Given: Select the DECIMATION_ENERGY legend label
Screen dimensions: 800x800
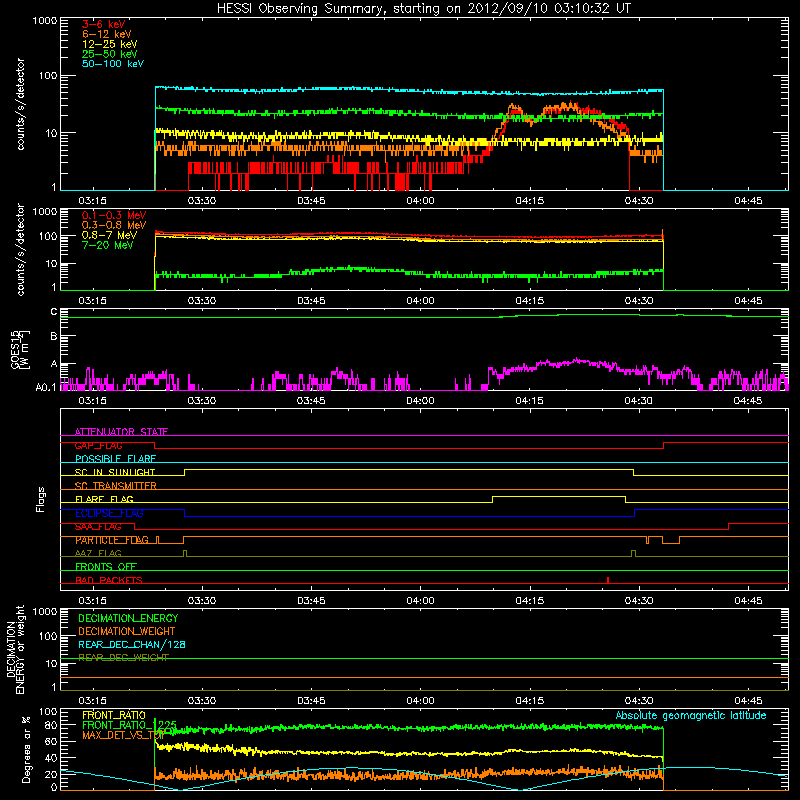Looking at the screenshot, I should [x=128, y=618].
